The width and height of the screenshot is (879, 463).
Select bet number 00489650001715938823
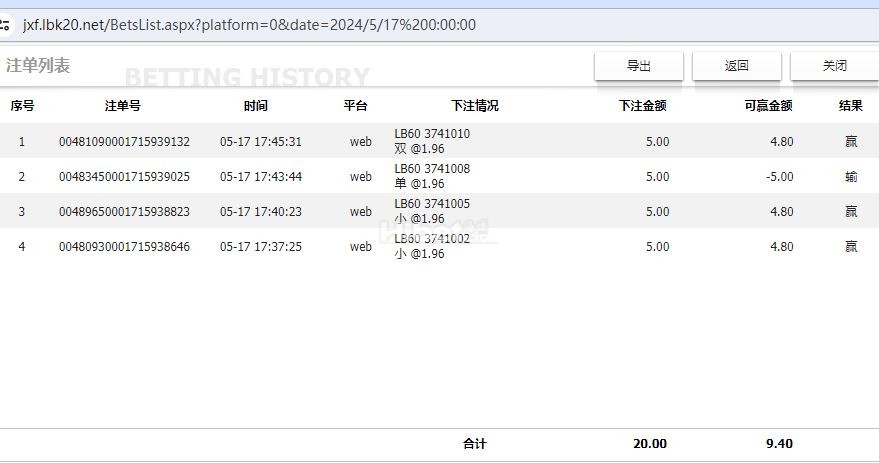[x=124, y=212]
